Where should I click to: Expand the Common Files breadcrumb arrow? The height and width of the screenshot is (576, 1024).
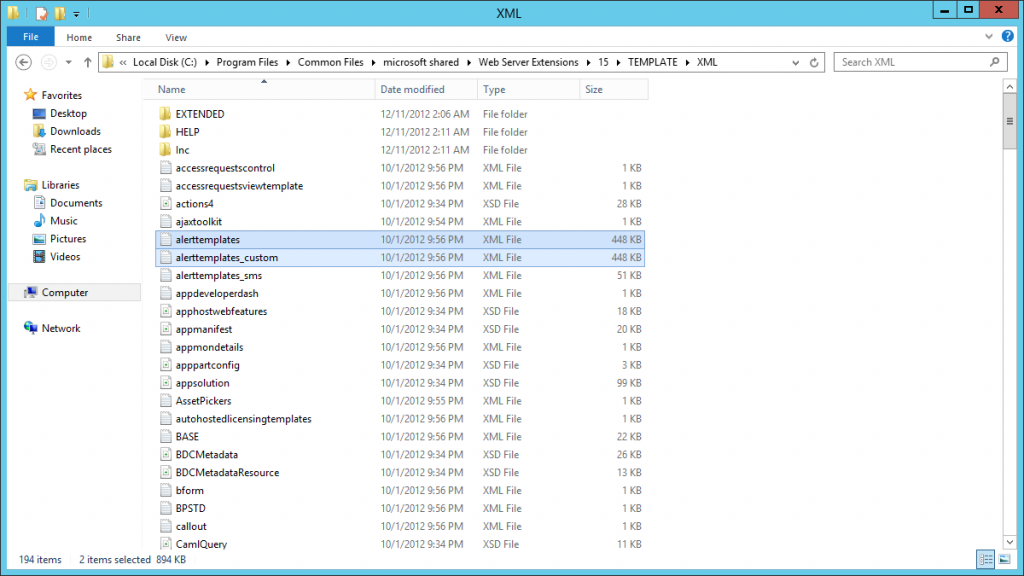pos(373,63)
